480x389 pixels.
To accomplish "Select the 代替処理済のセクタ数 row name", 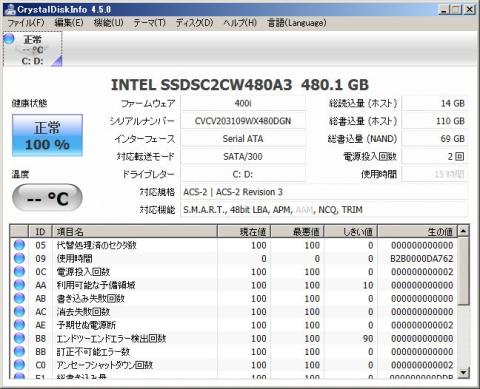I will (x=97, y=245).
